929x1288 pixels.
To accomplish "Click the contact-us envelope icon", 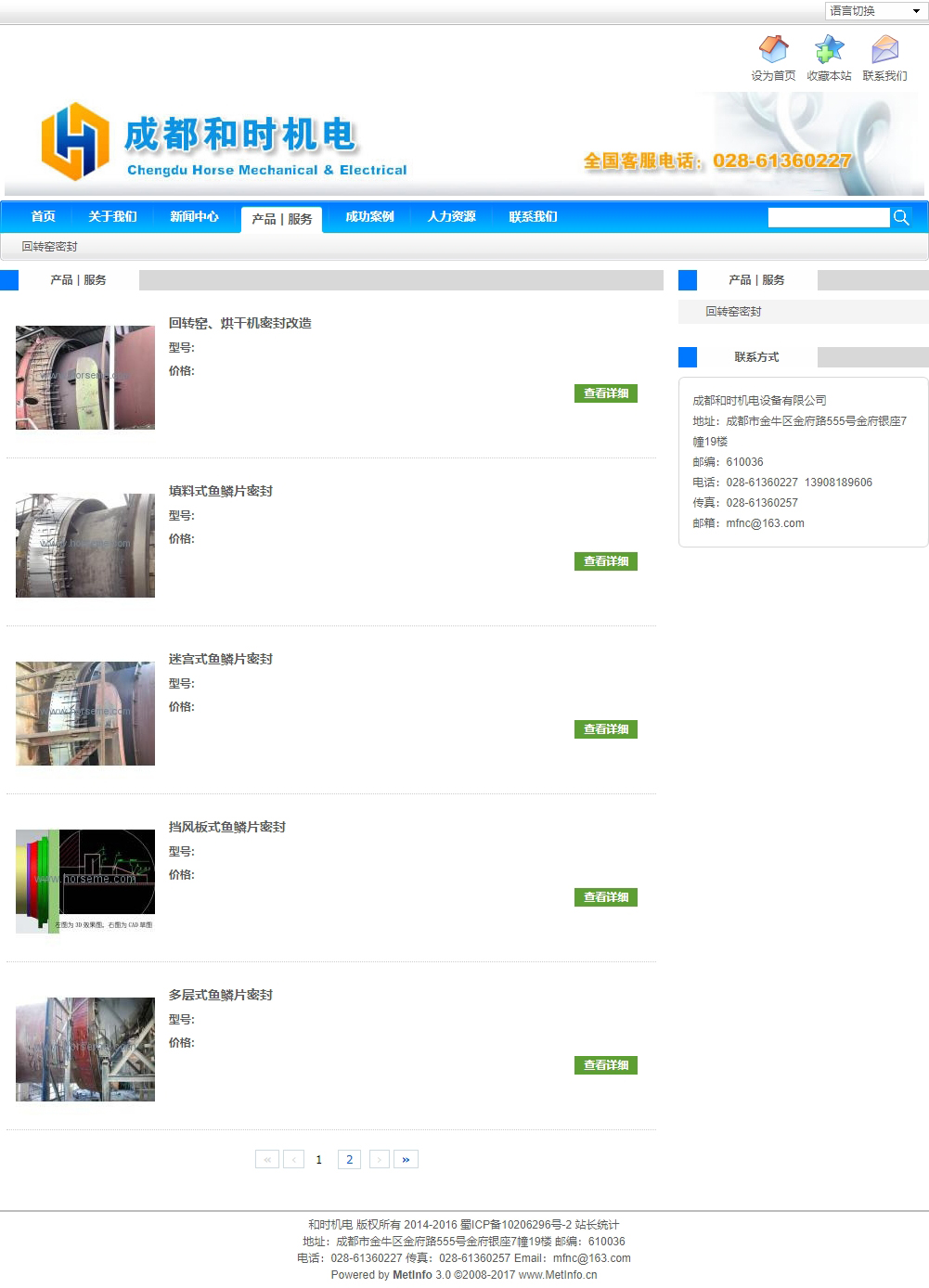I will click(884, 49).
